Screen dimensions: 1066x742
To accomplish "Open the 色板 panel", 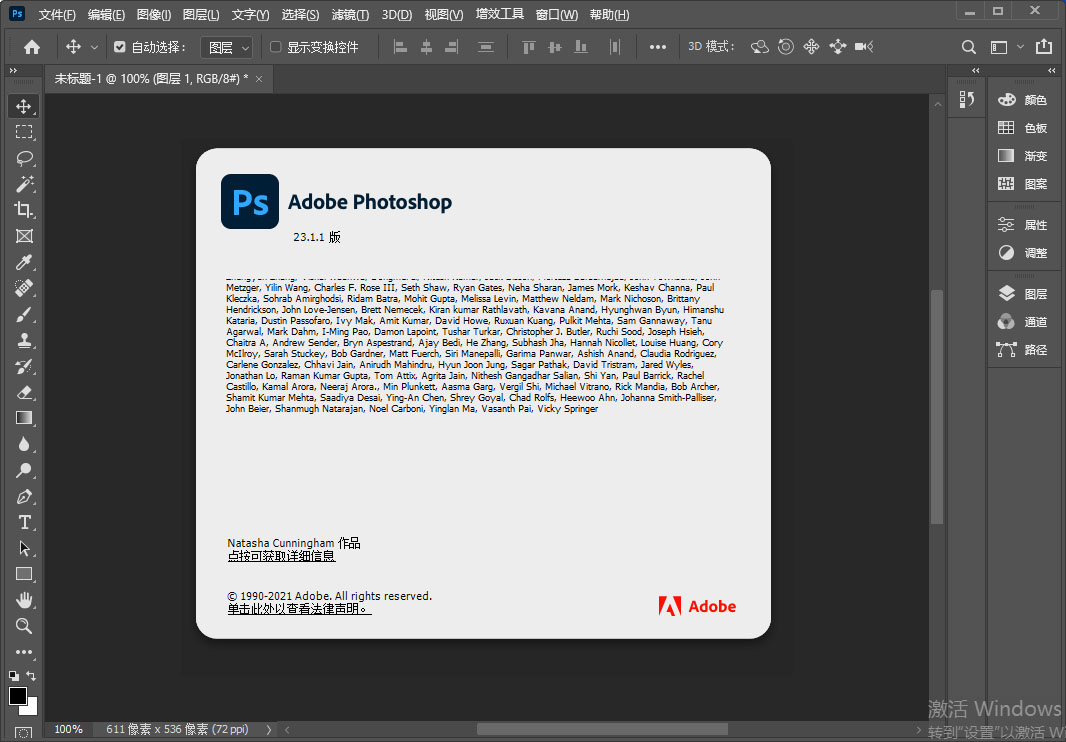I will [1023, 128].
